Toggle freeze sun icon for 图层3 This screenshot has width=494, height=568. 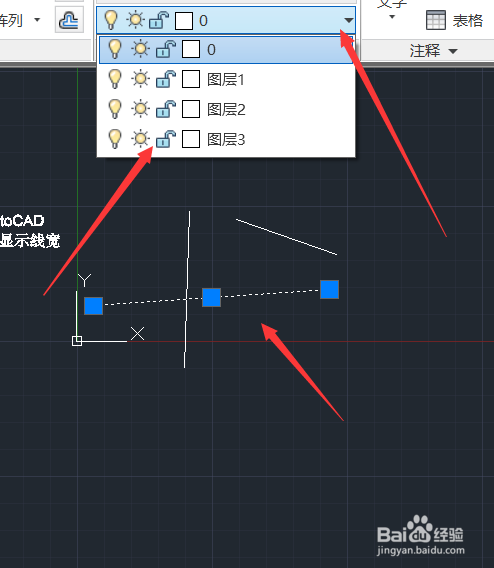[140, 139]
